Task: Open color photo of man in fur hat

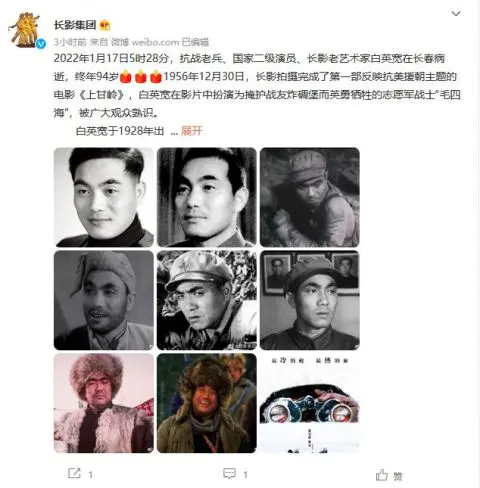Action: (104, 403)
